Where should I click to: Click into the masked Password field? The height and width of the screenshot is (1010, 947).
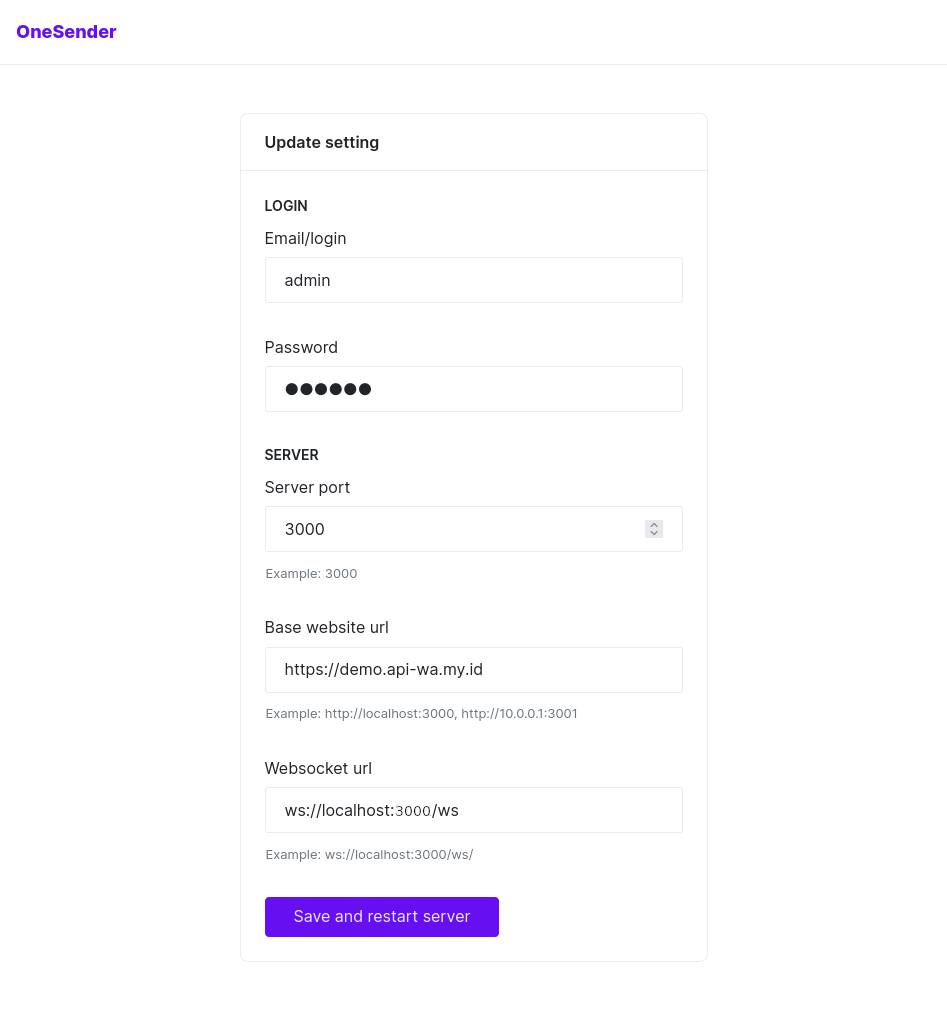pos(474,389)
